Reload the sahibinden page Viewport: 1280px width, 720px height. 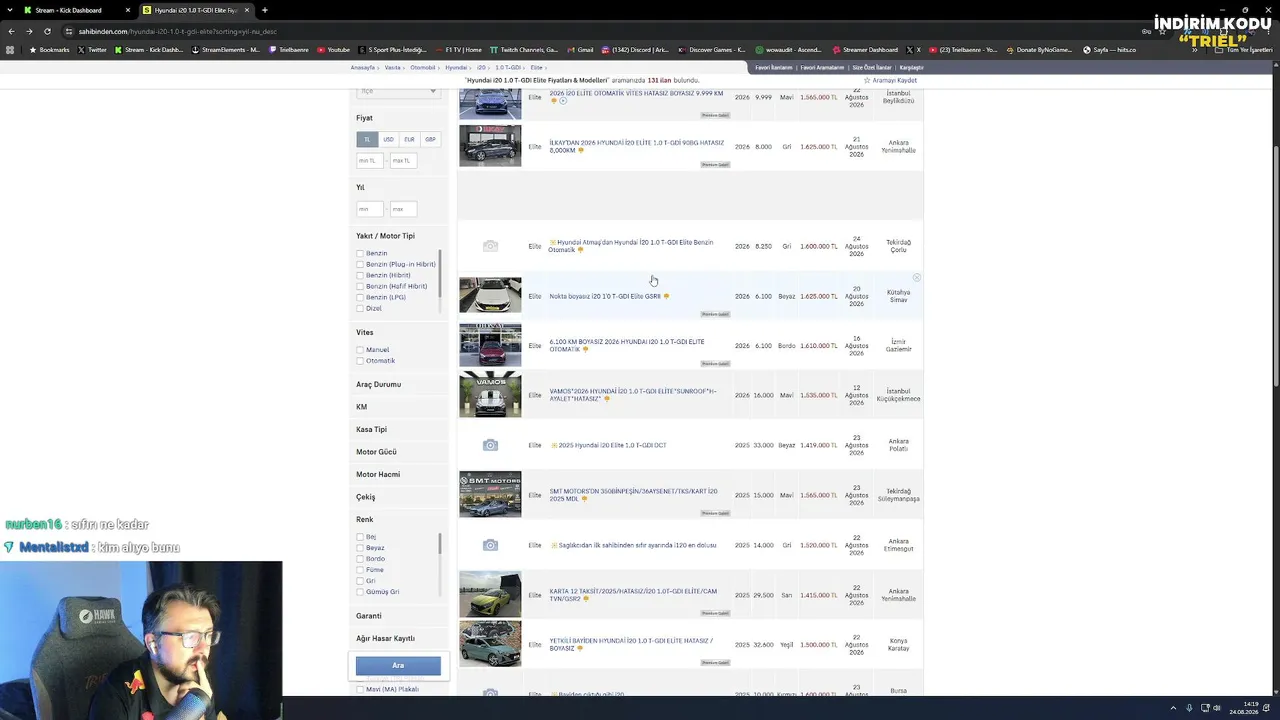click(47, 31)
